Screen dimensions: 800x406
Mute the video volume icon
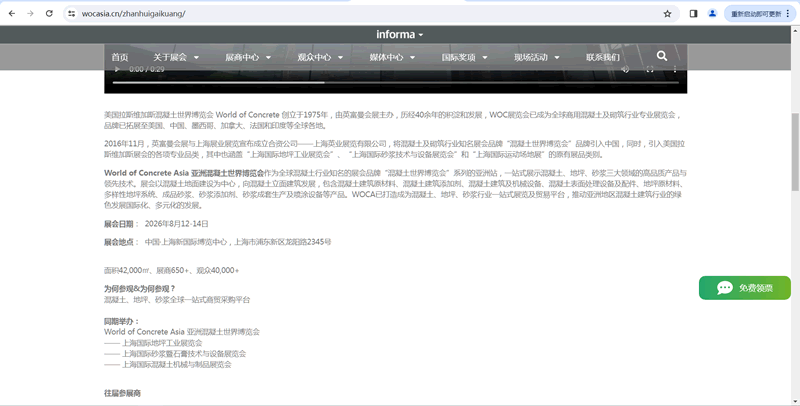[625, 69]
